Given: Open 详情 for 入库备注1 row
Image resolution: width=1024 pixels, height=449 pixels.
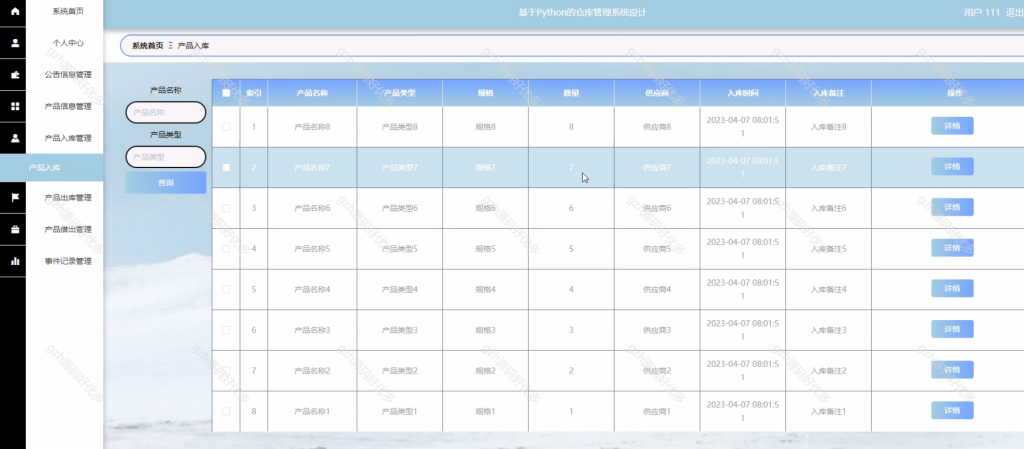Looking at the screenshot, I should [952, 410].
